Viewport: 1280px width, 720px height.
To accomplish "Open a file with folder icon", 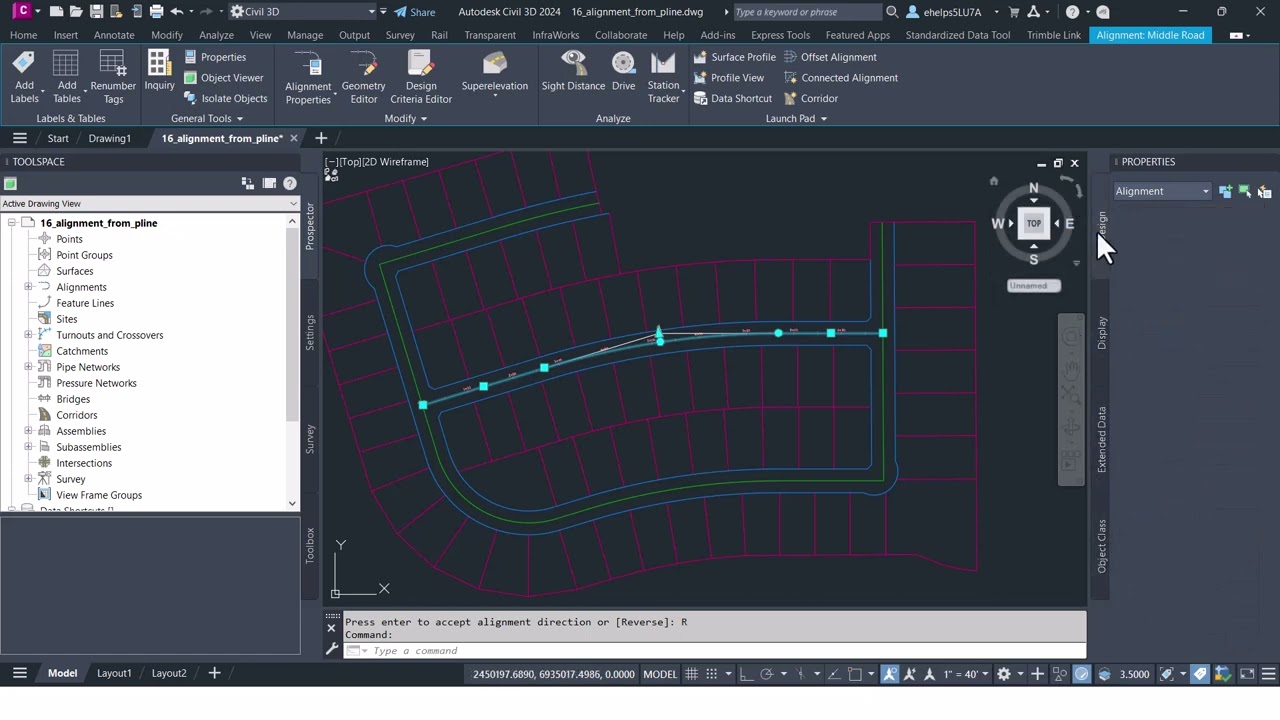I will click(76, 12).
